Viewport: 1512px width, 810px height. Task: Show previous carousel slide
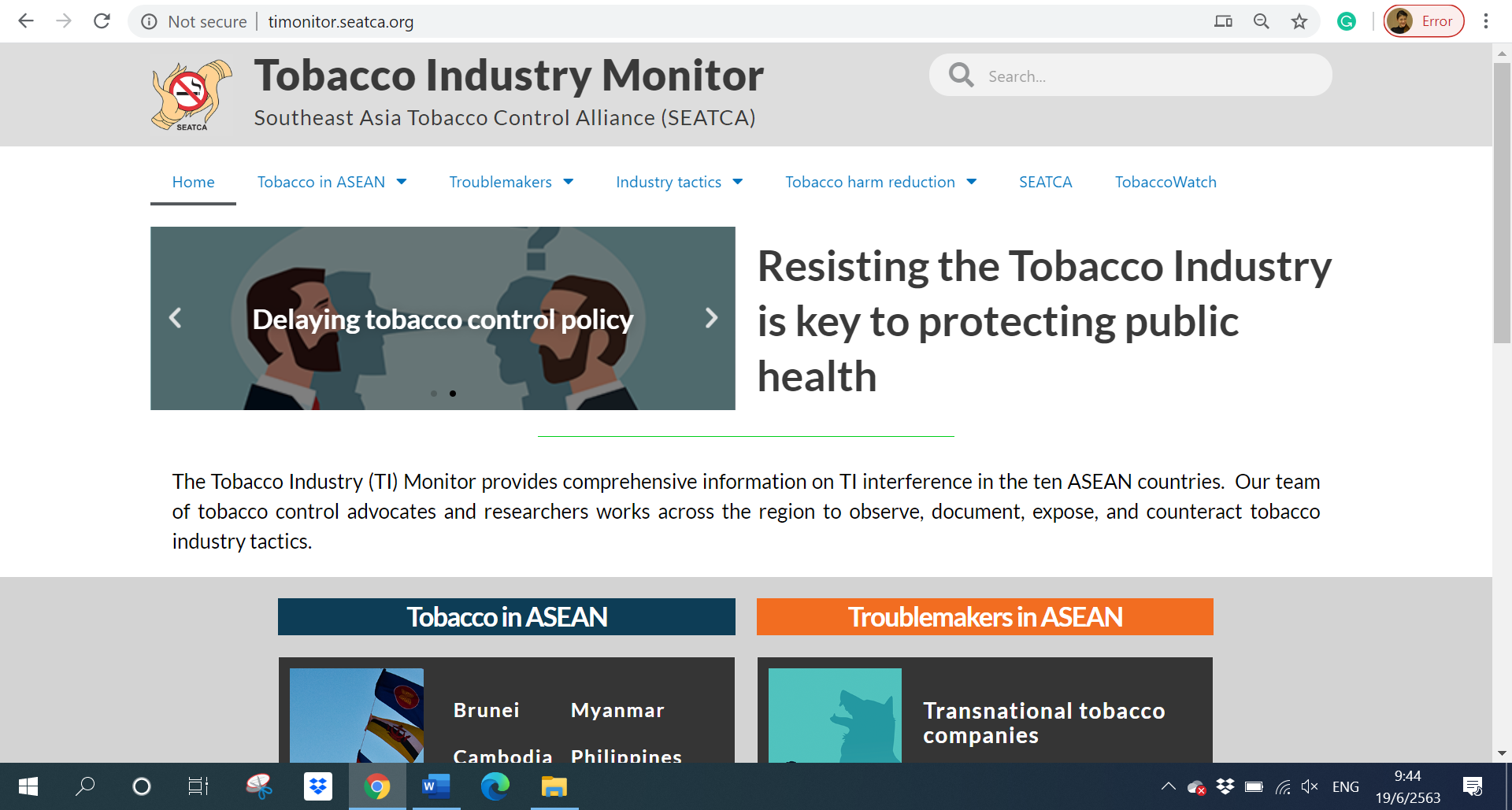pyautogui.click(x=176, y=318)
